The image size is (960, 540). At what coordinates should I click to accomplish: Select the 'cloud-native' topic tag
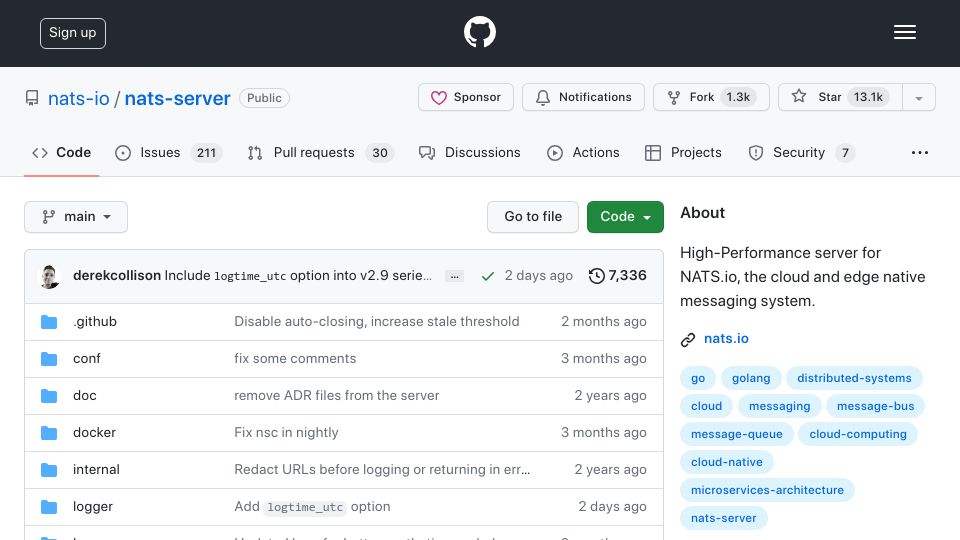coord(727,462)
